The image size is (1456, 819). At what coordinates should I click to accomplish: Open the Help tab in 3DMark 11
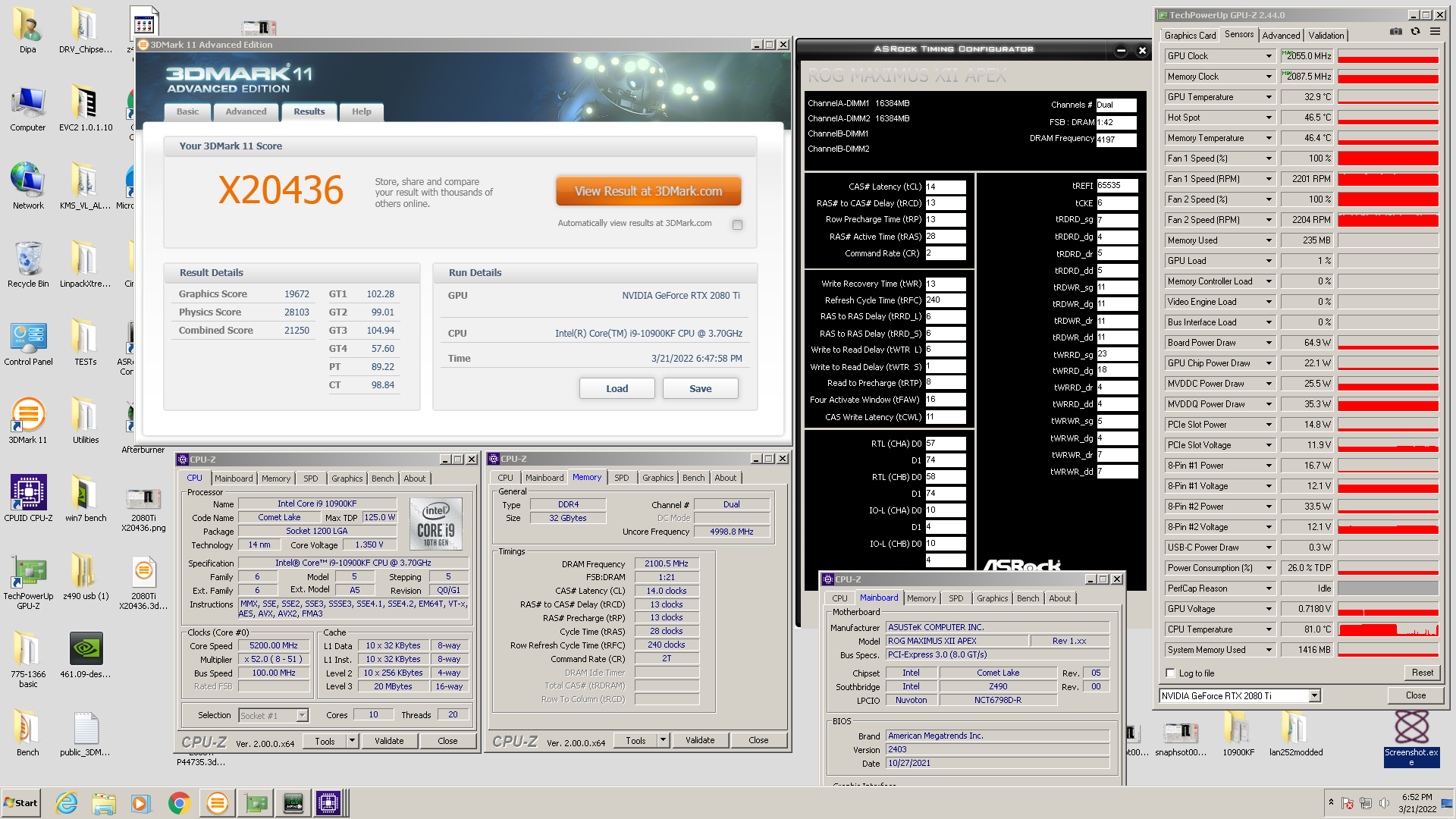pyautogui.click(x=362, y=111)
